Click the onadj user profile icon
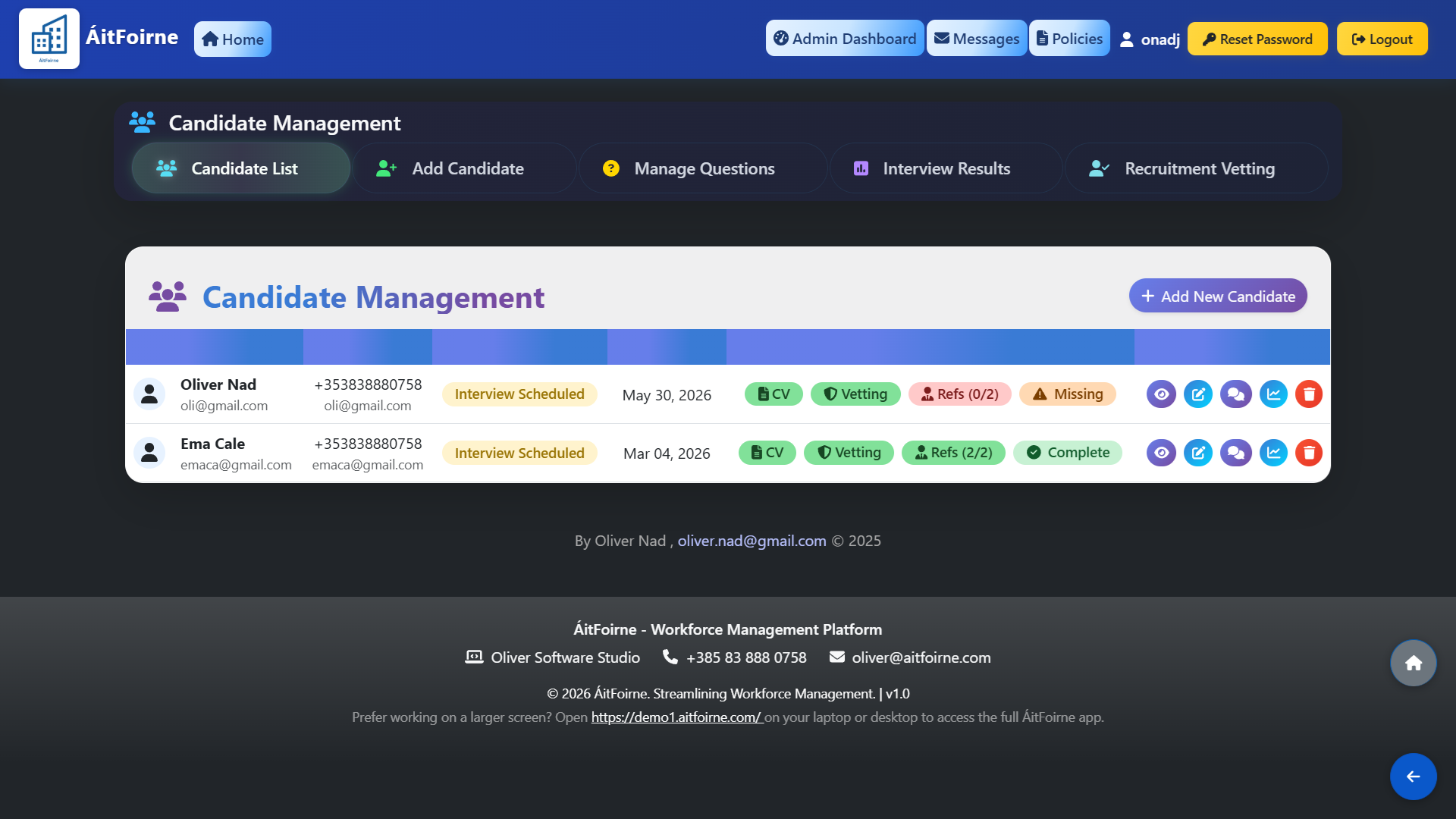 [x=1127, y=39]
